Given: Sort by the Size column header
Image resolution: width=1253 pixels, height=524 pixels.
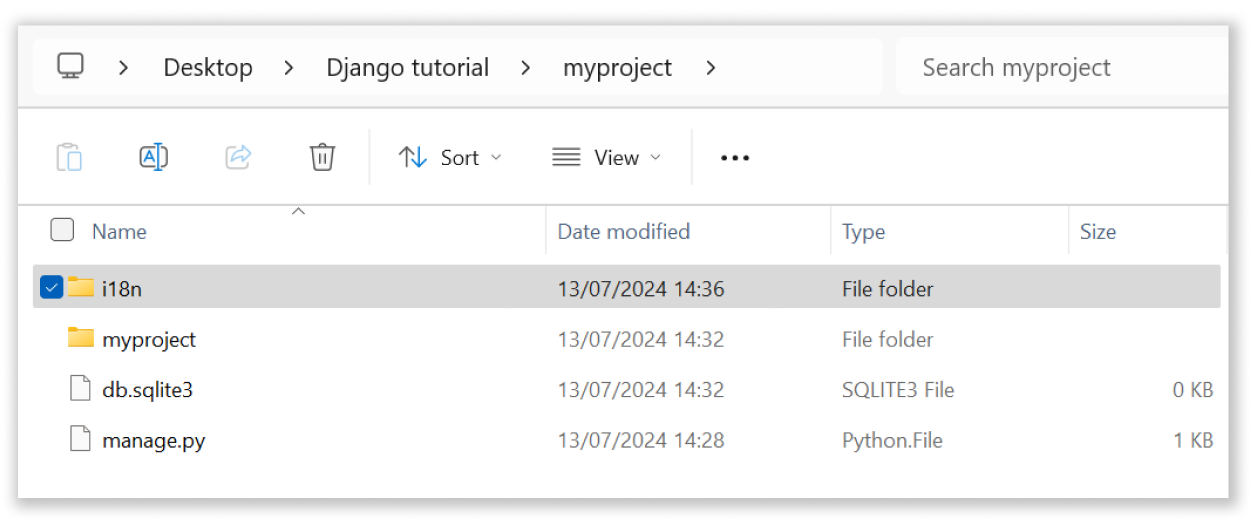Looking at the screenshot, I should (x=1097, y=231).
